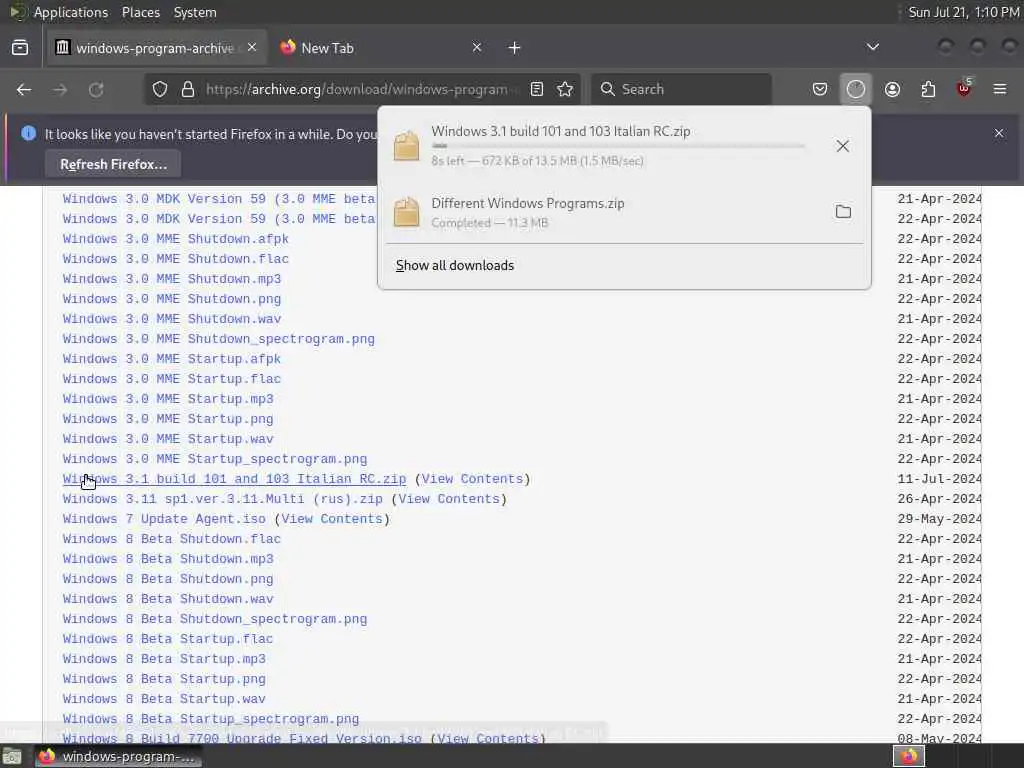This screenshot has height=768, width=1024.
Task: Download Windows 3.11 sp1 Multi (rus).zip
Action: tap(223, 499)
